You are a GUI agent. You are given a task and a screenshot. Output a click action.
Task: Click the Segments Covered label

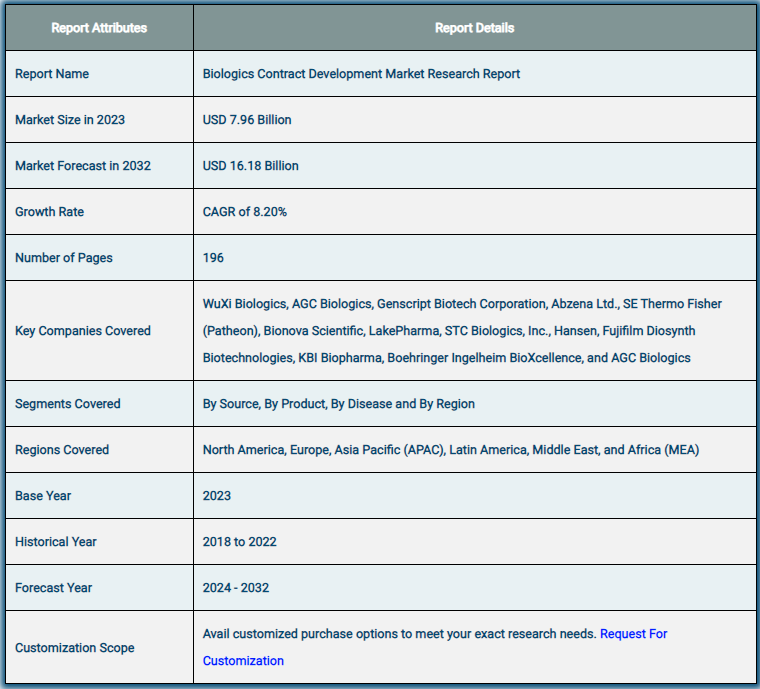(x=68, y=404)
